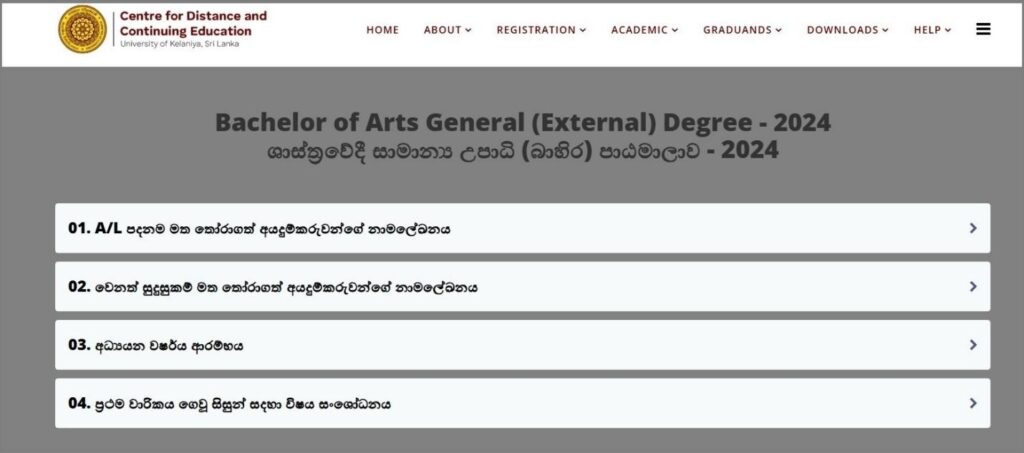Open the GRADUANDS menu
1024x453 pixels.
(742, 30)
